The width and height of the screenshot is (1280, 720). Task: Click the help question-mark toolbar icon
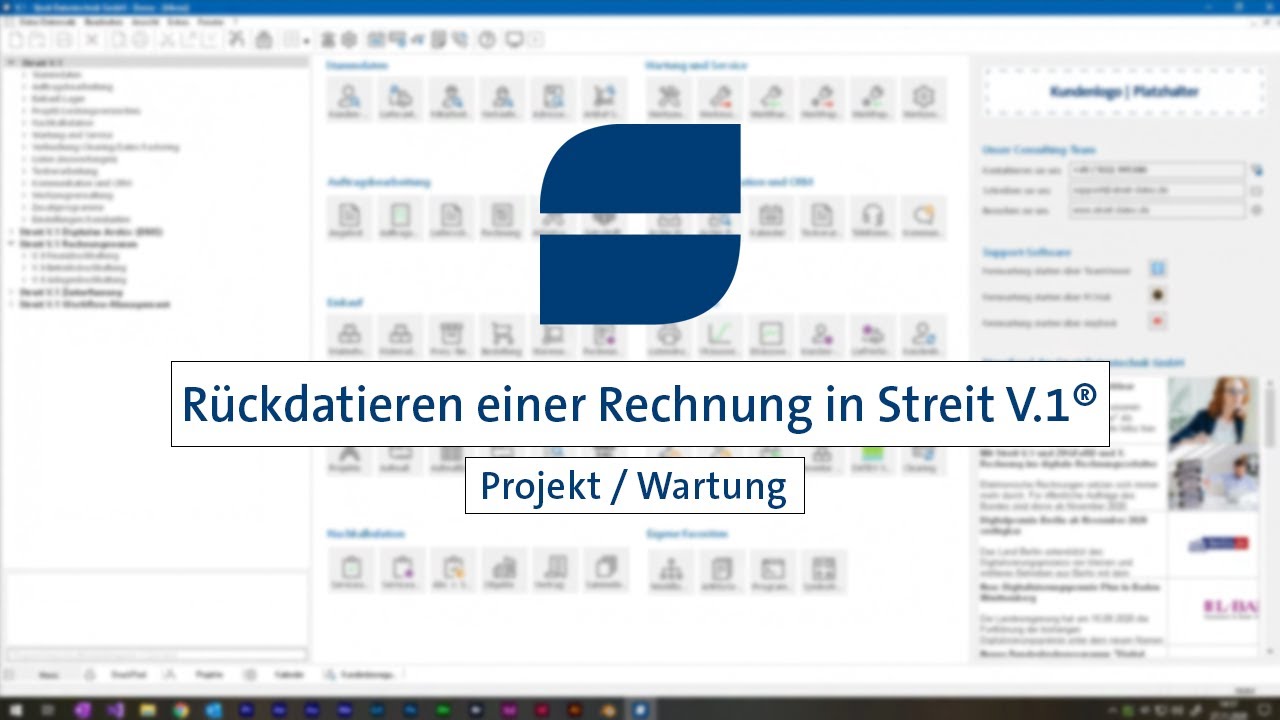(487, 40)
